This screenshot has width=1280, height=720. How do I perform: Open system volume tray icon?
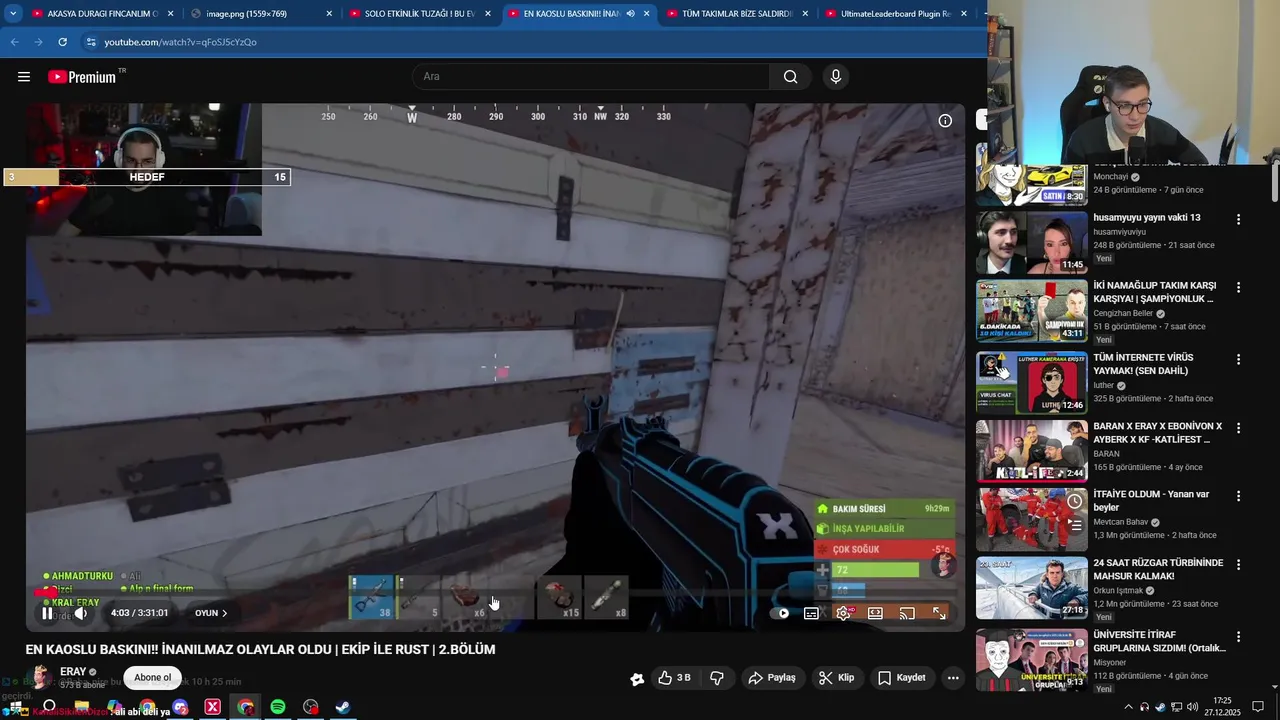[1192, 707]
